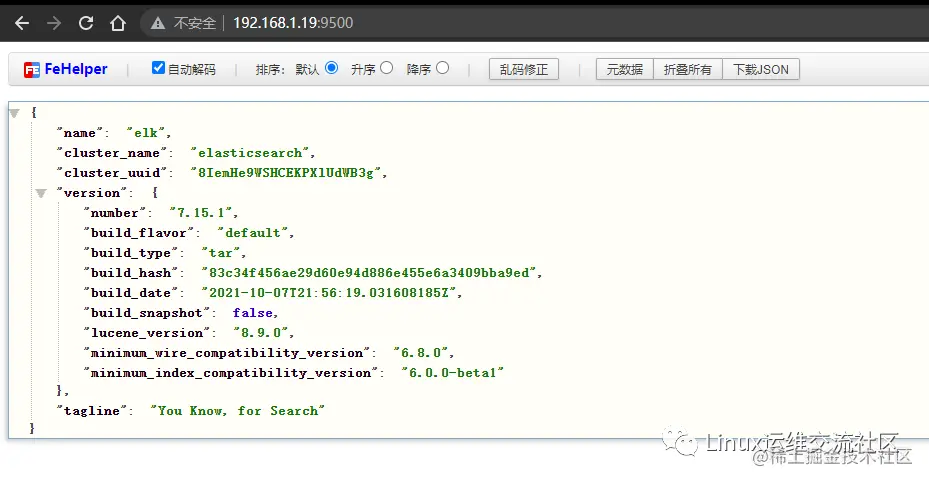This screenshot has height=483, width=929.
Task: Click the "version" key
Action: 92,193
